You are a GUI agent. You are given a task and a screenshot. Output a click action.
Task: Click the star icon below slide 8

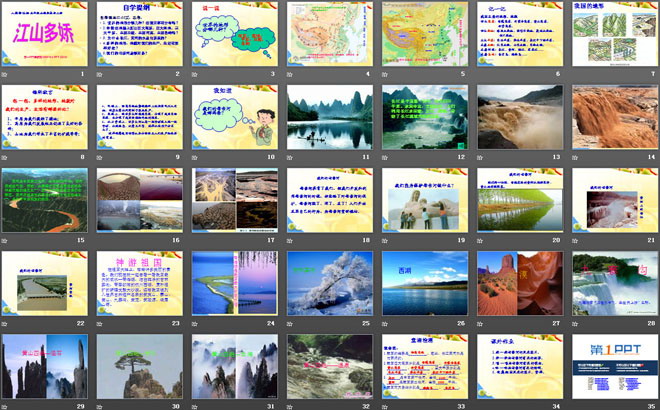coord(4,157)
